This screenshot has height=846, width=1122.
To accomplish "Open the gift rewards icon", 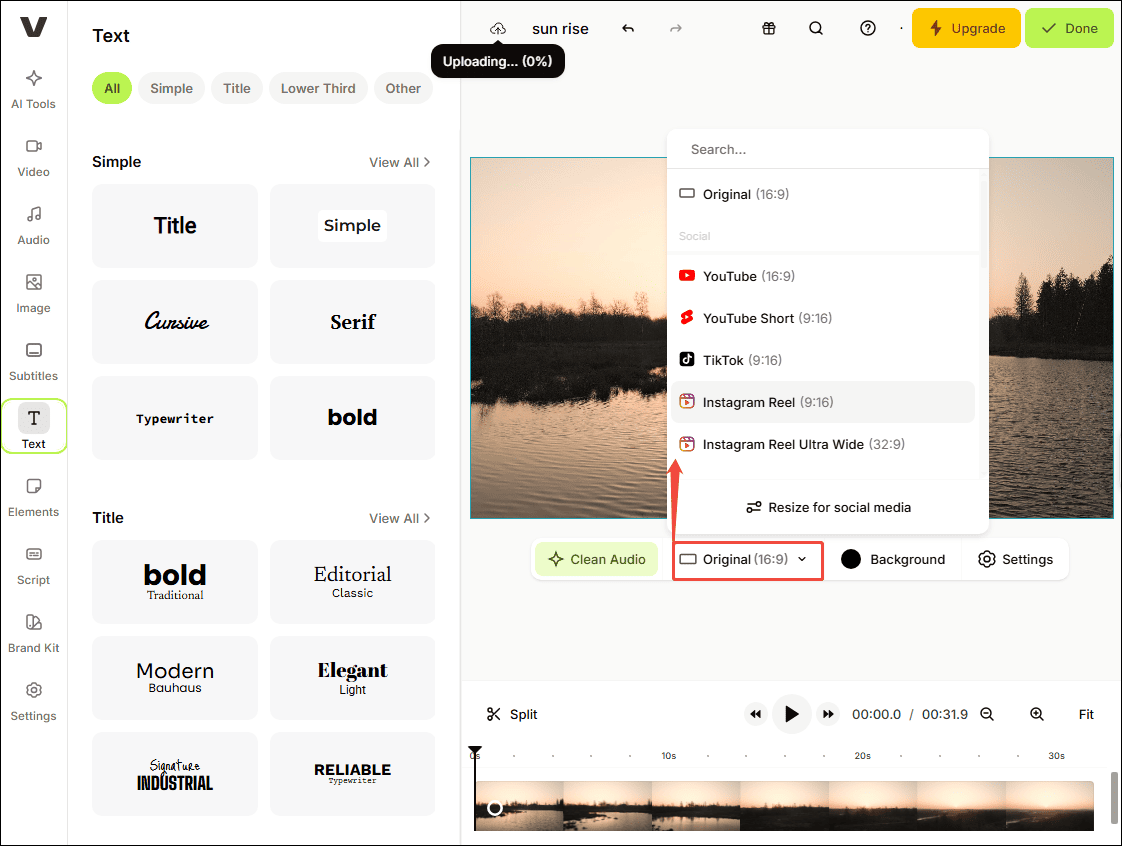I will tap(769, 29).
